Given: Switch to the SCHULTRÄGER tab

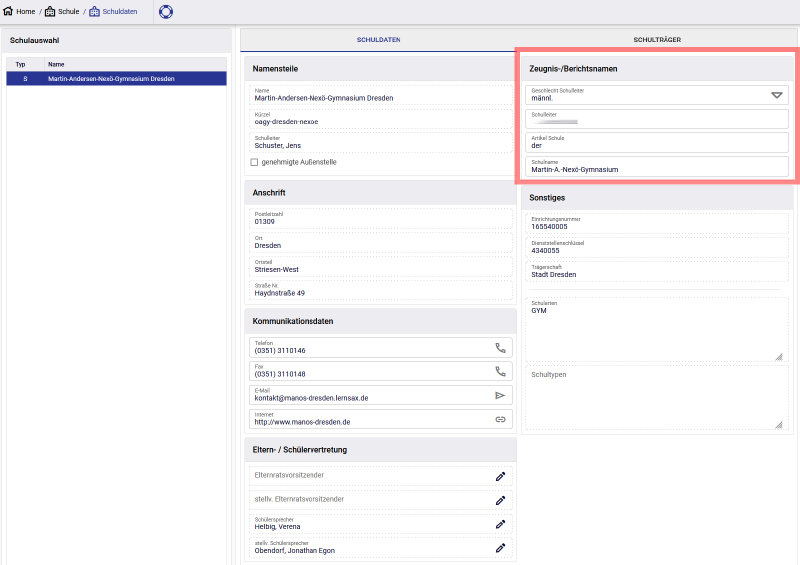Looking at the screenshot, I should (x=657, y=39).
